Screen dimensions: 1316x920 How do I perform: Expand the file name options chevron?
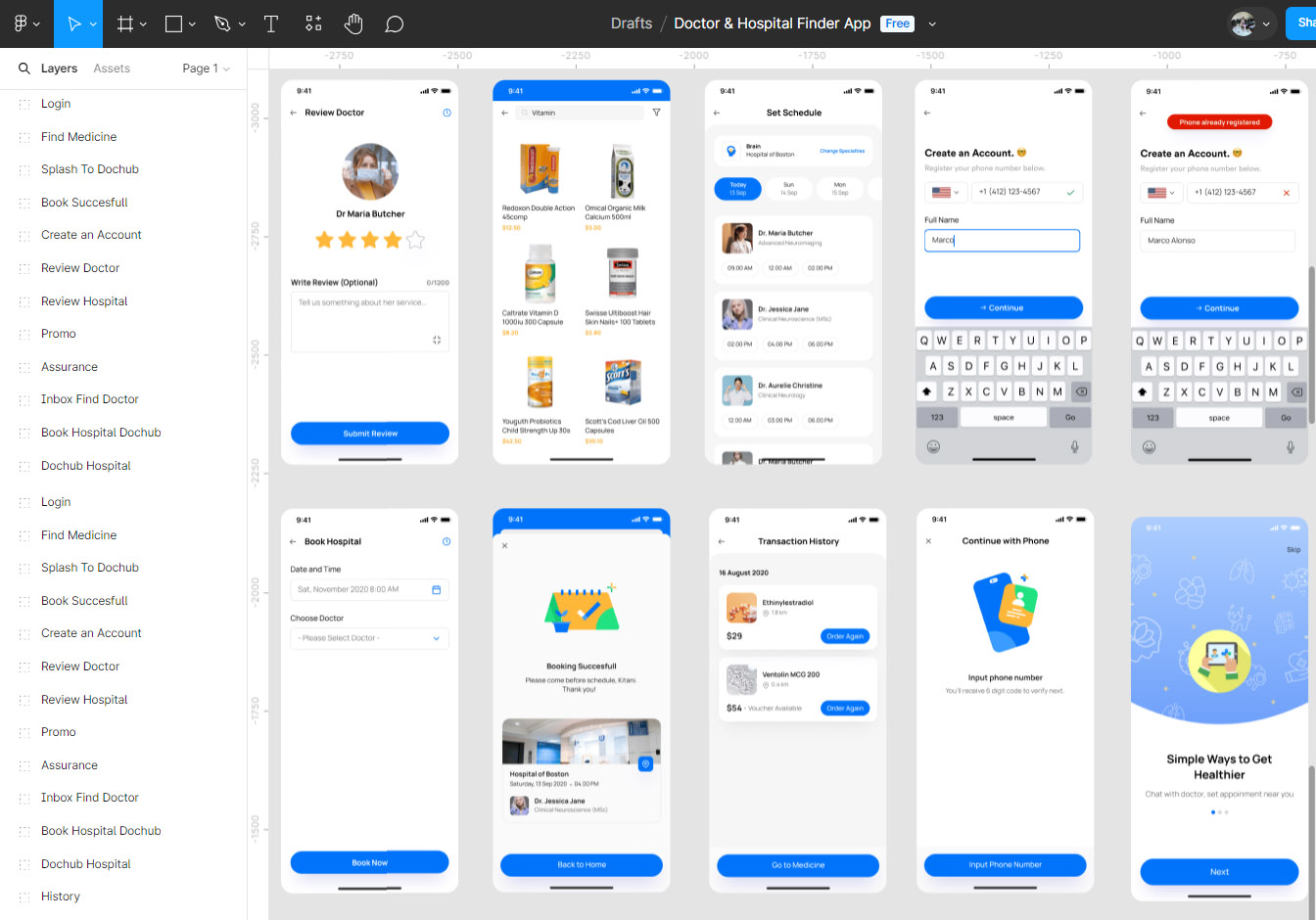click(x=932, y=23)
